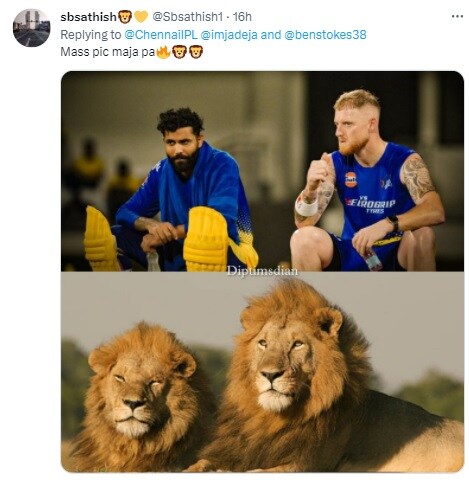469x482 pixels.
Task: Open the three-dot more options menu
Action: (x=457, y=16)
